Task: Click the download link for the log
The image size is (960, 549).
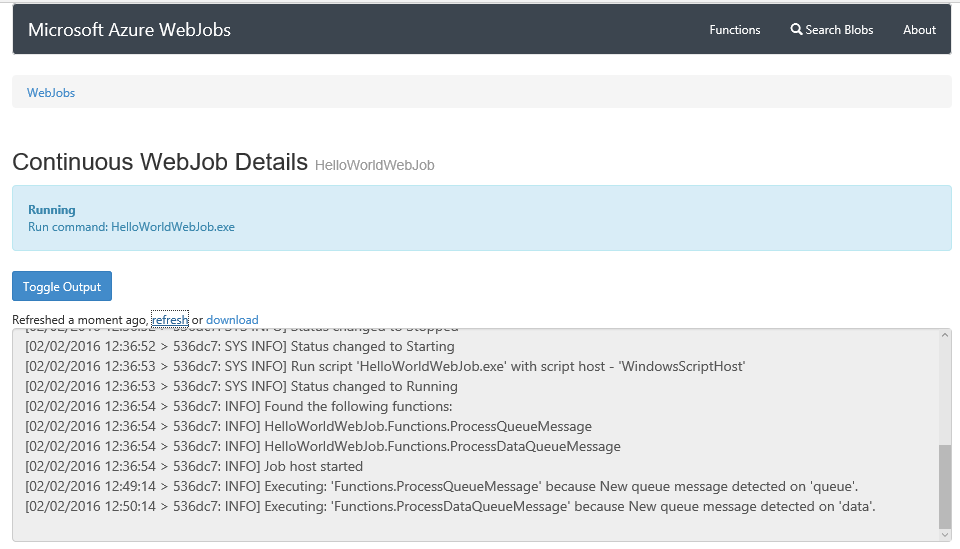Action: point(232,320)
